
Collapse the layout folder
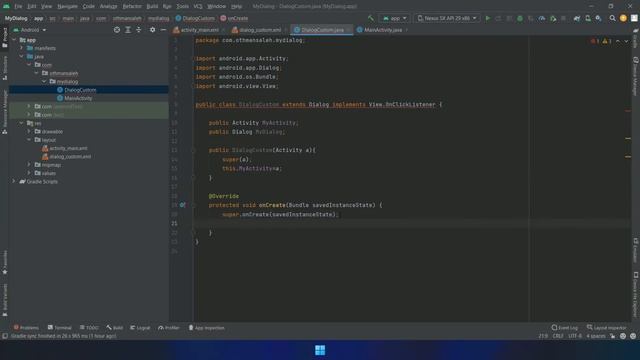(x=29, y=140)
